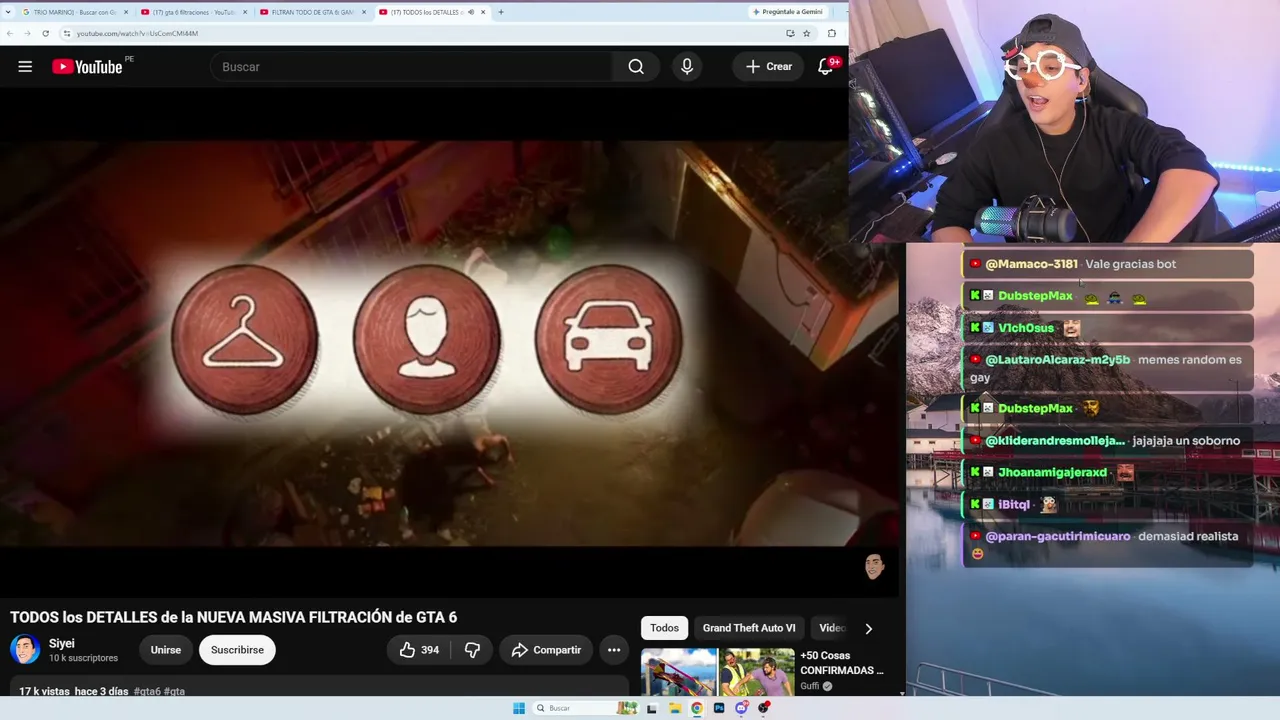Start voice search with the microphone

[x=687, y=67]
